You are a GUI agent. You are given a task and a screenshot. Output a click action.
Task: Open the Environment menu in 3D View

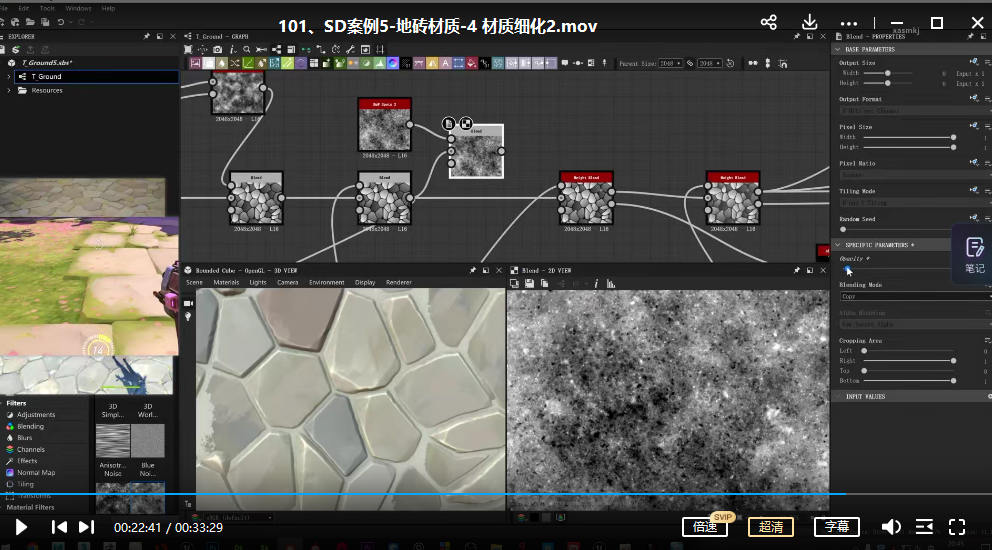coord(326,283)
